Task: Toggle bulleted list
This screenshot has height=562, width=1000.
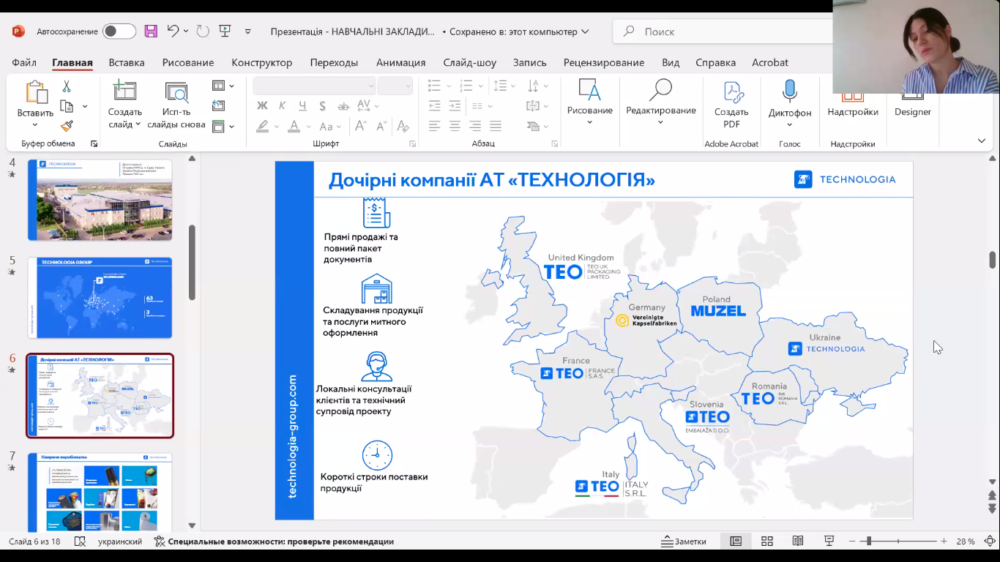Action: [434, 85]
